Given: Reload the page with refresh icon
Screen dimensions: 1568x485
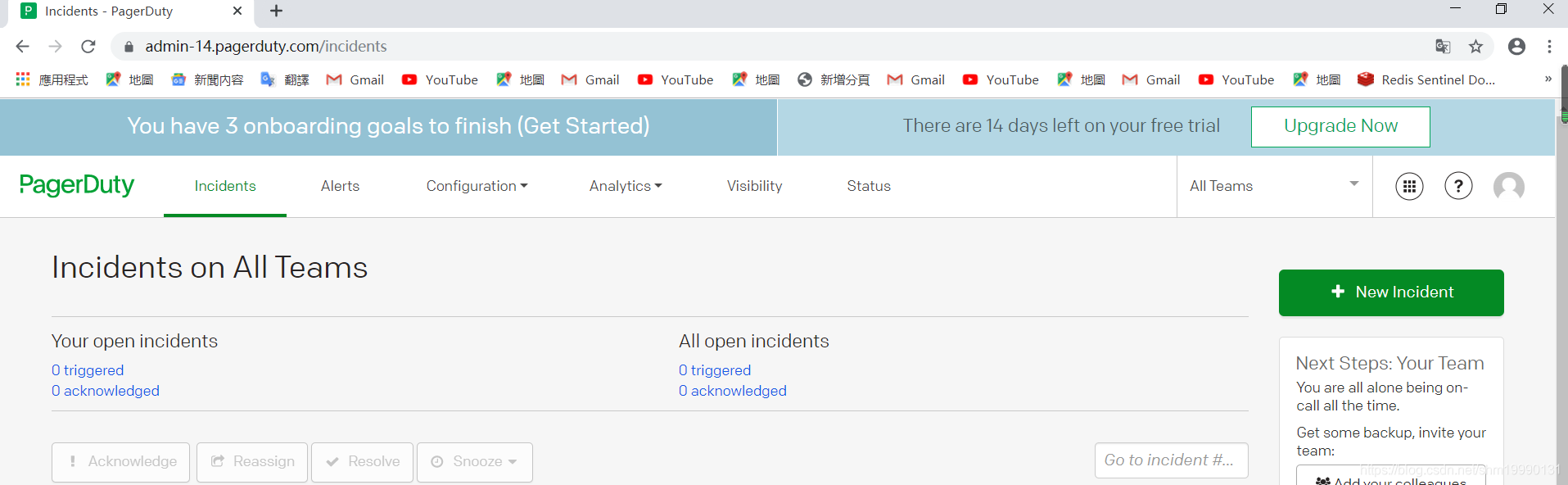Looking at the screenshot, I should coord(88,47).
